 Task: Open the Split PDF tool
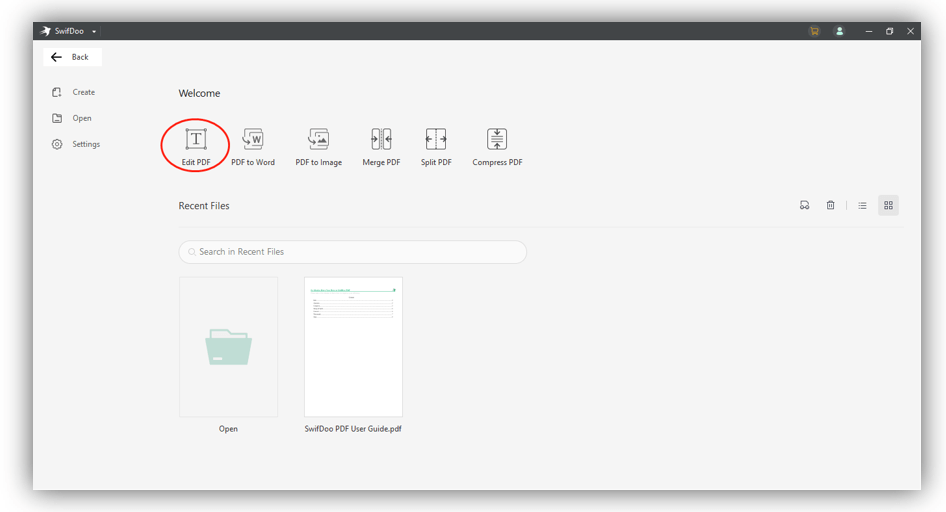point(436,140)
